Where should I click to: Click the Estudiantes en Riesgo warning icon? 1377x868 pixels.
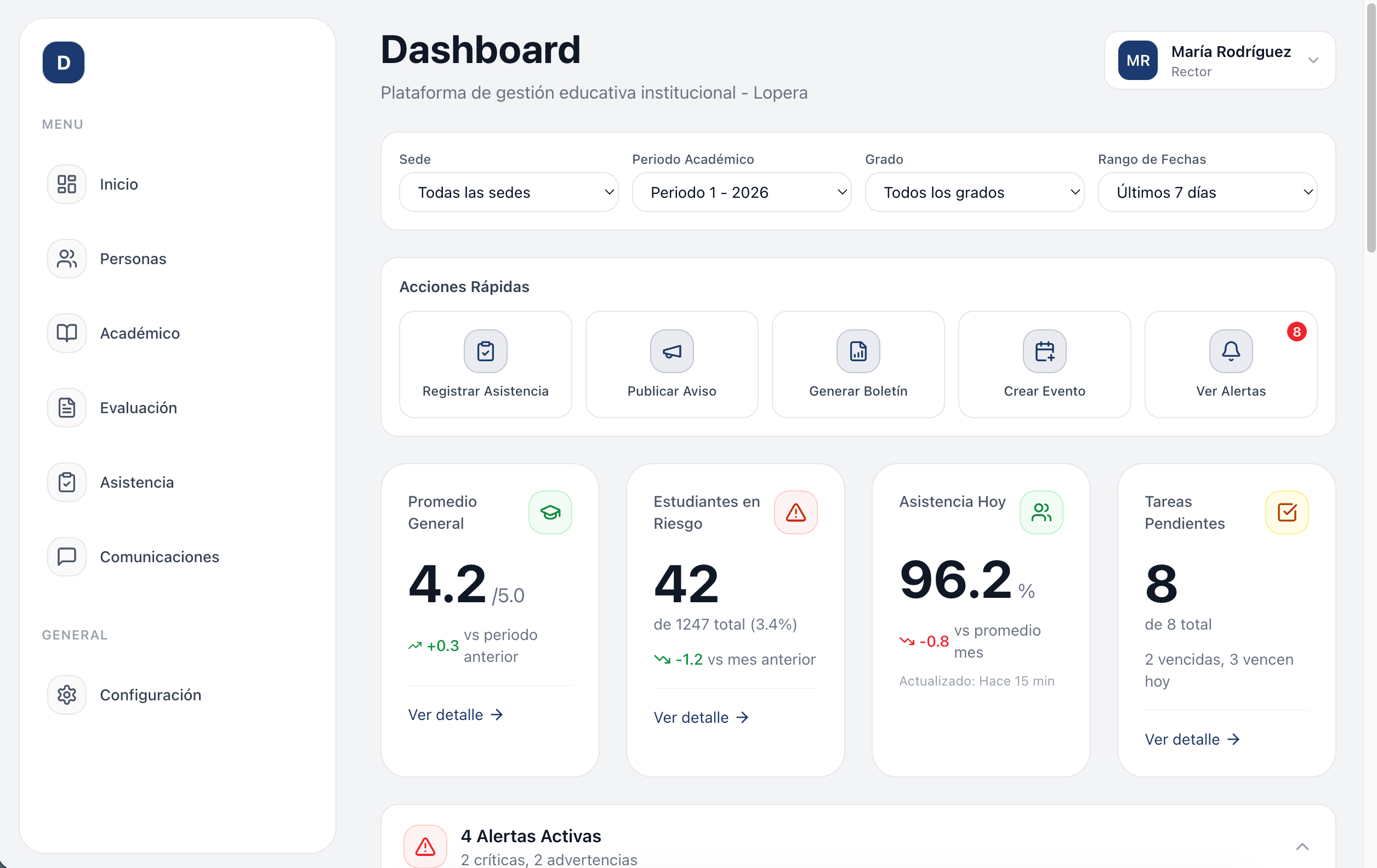795,512
